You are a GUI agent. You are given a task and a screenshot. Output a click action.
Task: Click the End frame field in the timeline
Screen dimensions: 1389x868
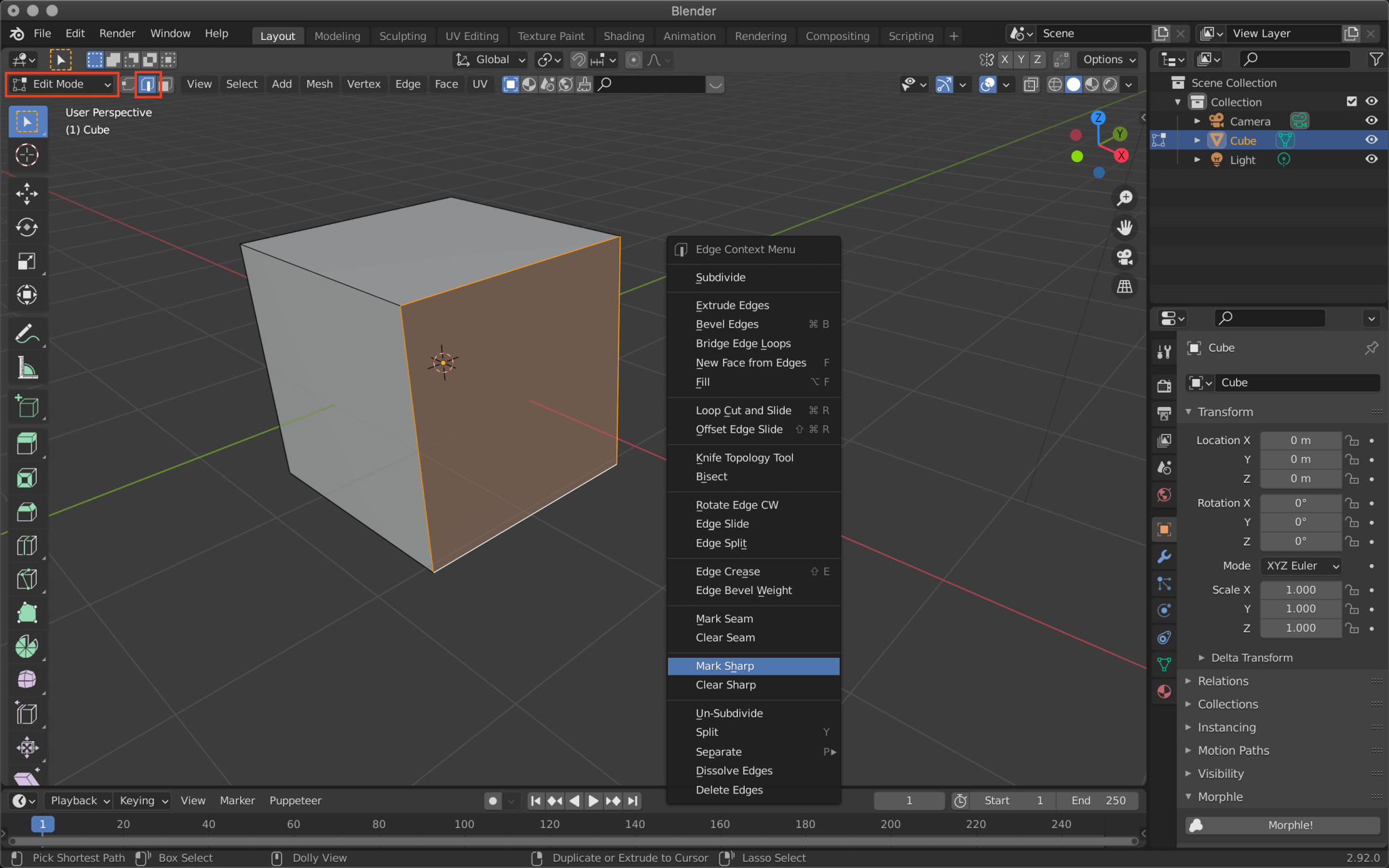pyautogui.click(x=1097, y=800)
